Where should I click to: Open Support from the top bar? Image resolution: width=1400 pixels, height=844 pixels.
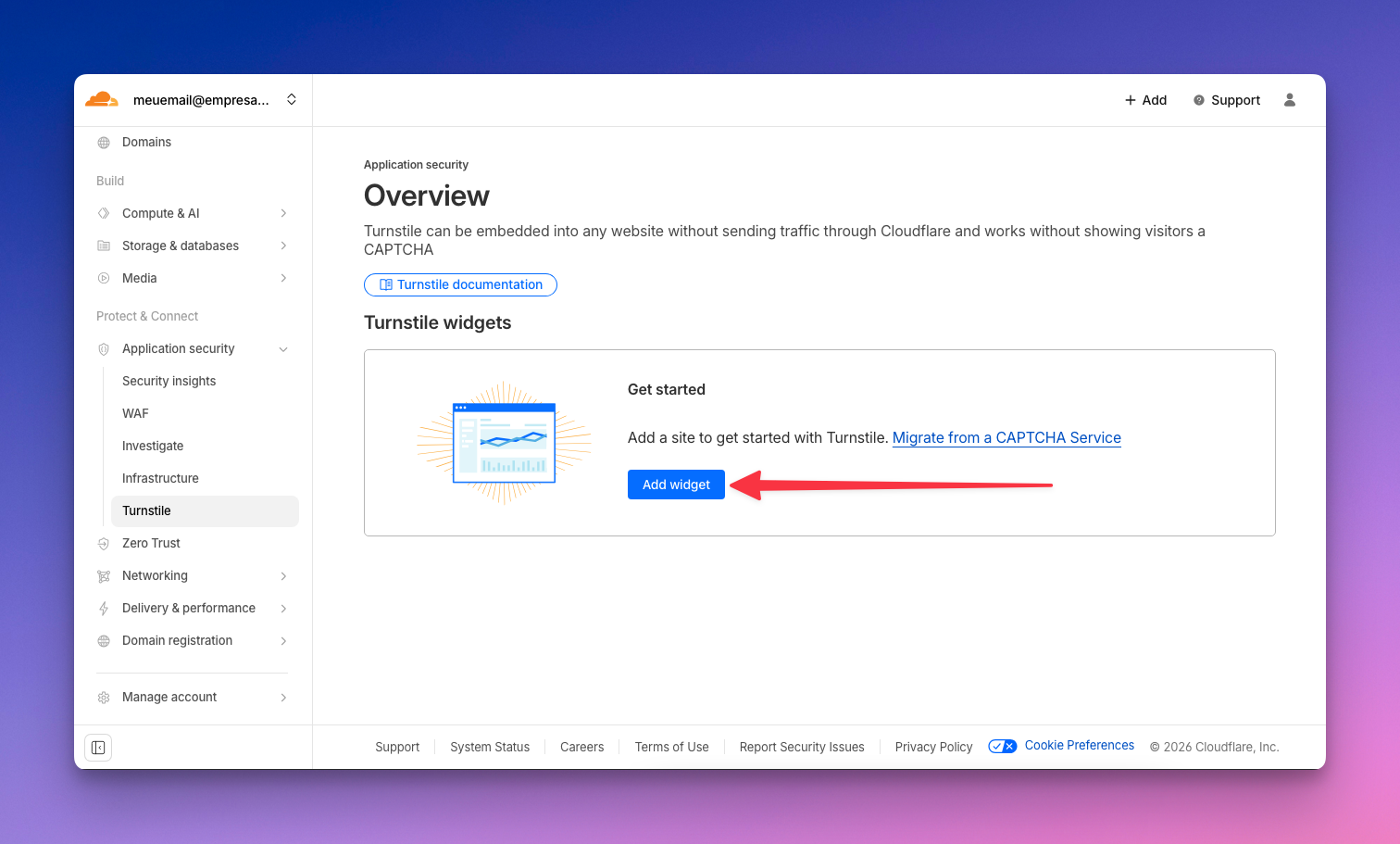click(1226, 100)
